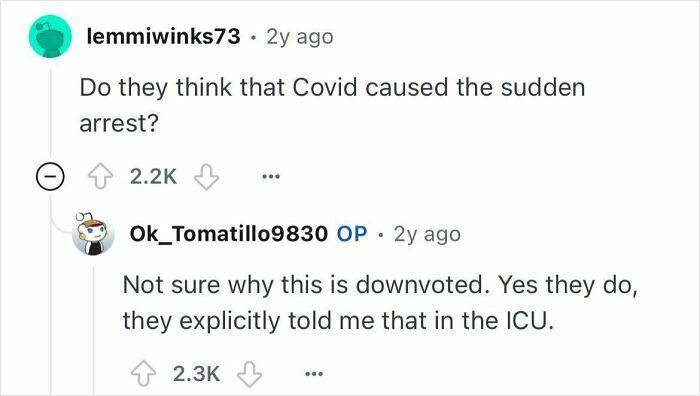Click lemmiwinks73's green avatar
Viewport: 700px width, 396px height.
(50, 37)
